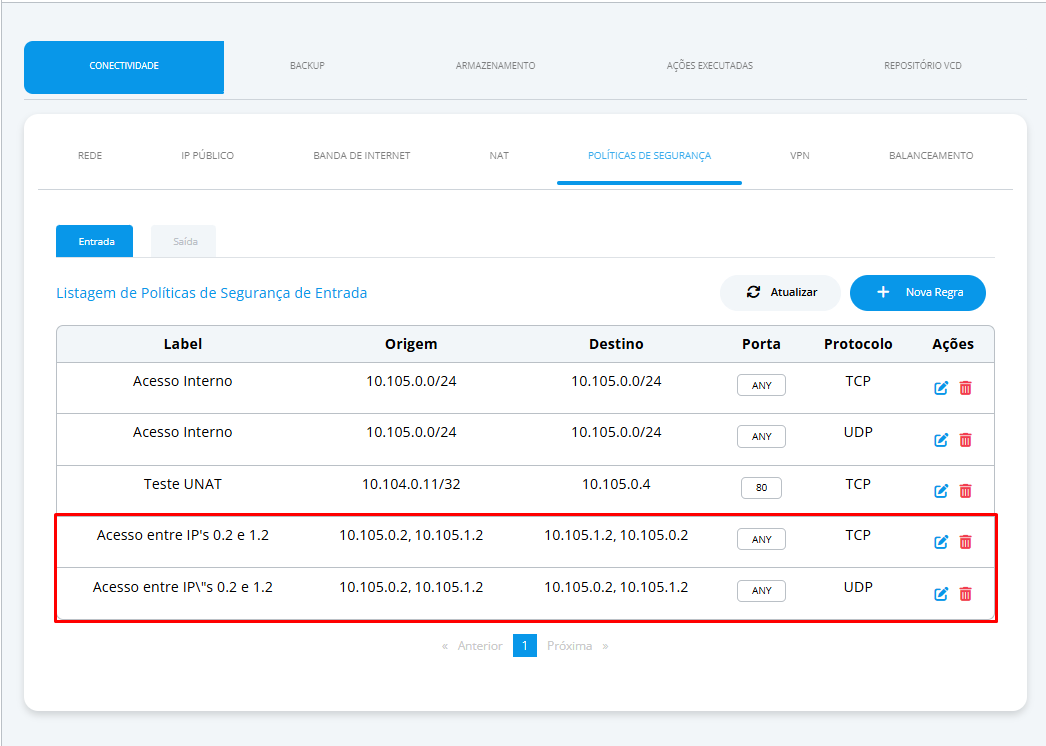The height and width of the screenshot is (746, 1046).
Task: Select the Rede sub-tab
Action: [90, 155]
